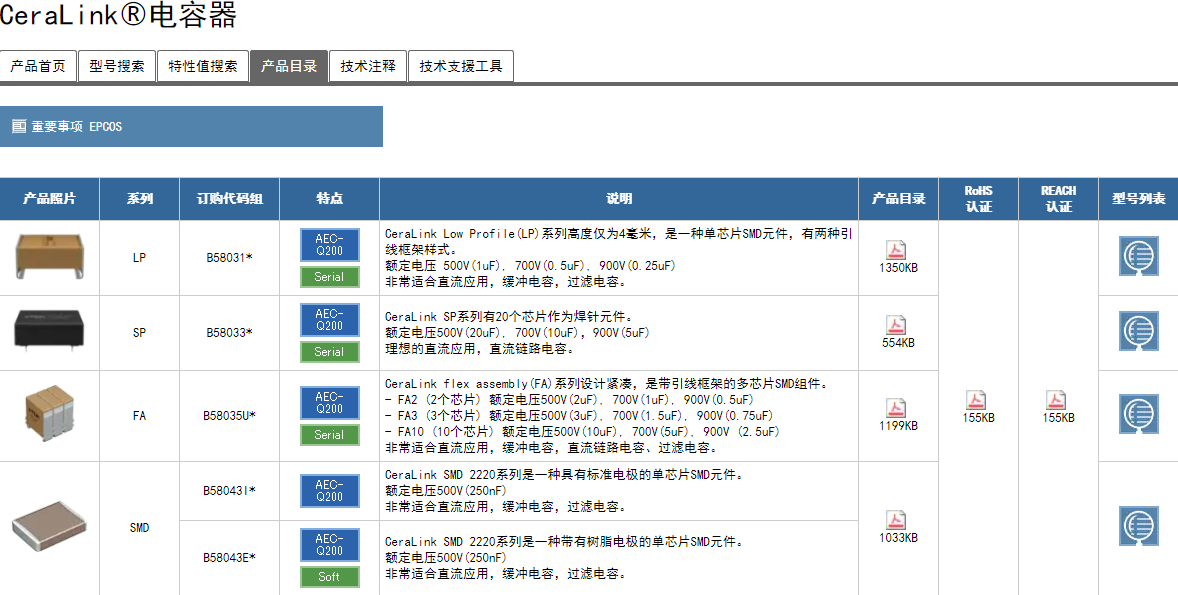Open the LP series catalog PDF (1350KB)

point(897,250)
